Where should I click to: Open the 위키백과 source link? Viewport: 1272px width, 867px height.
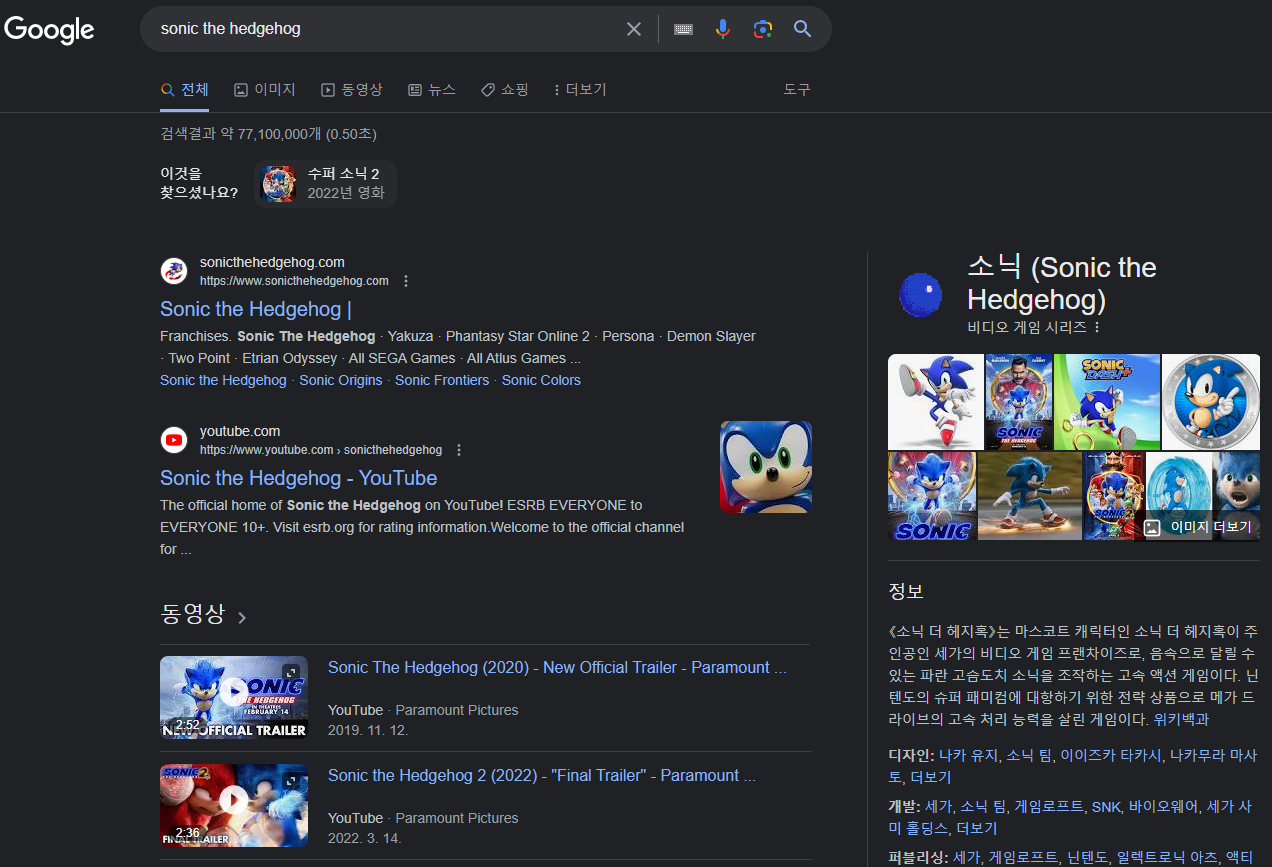[1182, 719]
